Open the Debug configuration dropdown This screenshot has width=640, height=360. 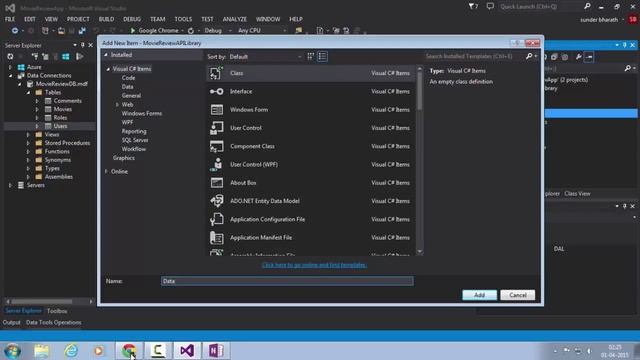[x=218, y=31]
